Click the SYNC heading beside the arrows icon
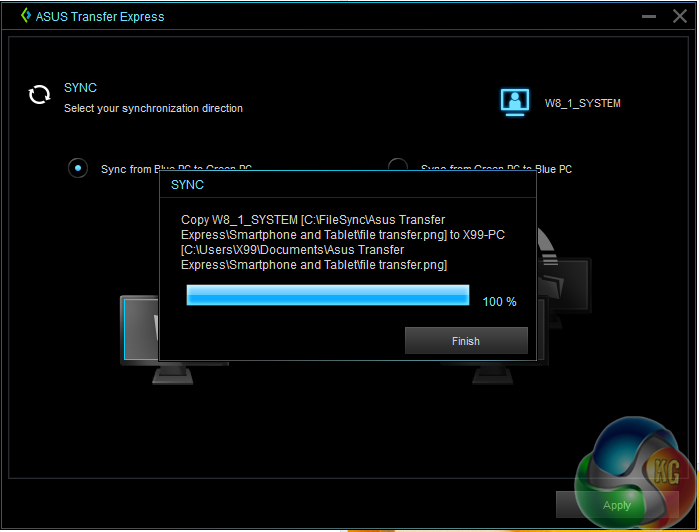699x532 pixels. click(80, 87)
